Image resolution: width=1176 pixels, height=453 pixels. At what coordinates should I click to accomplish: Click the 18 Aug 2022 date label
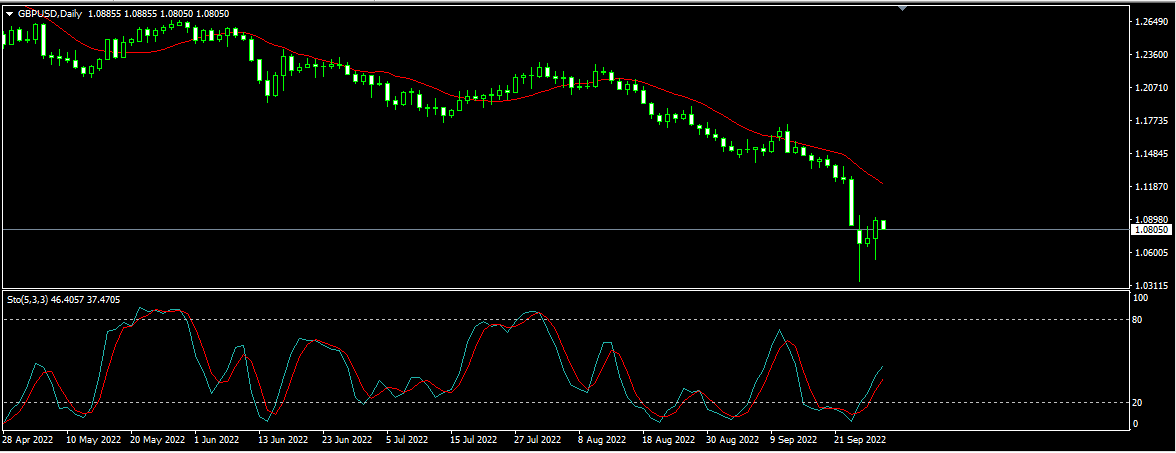(668, 440)
